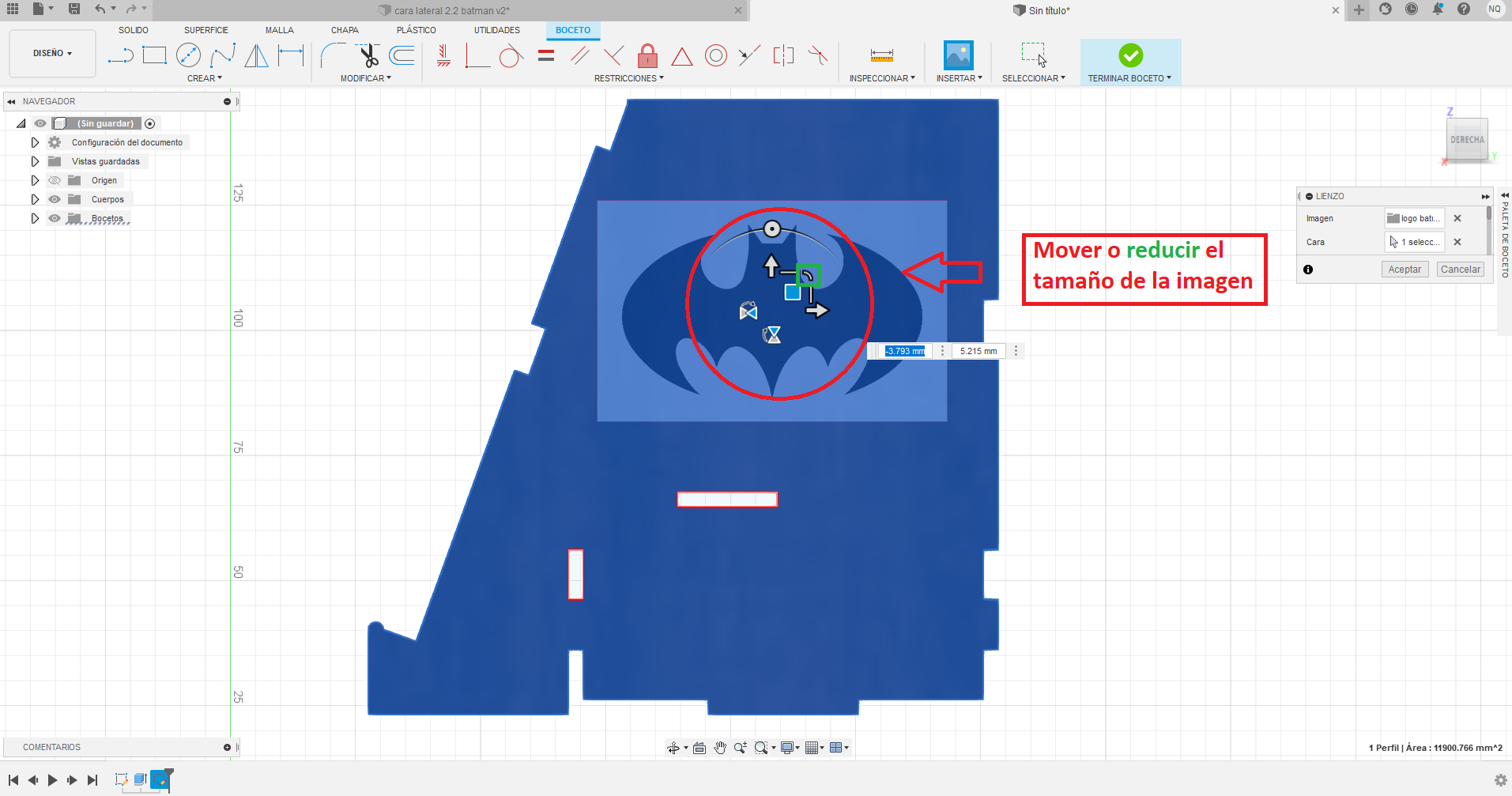This screenshot has height=796, width=1512.
Task: Apply the Horizontal/Vertical constraint
Action: 443,55
